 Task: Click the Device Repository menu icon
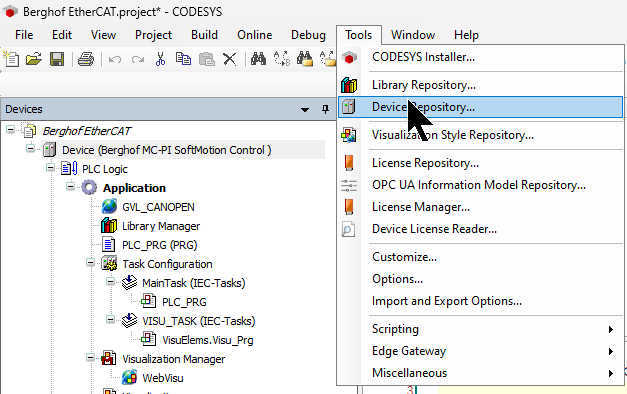(349, 107)
